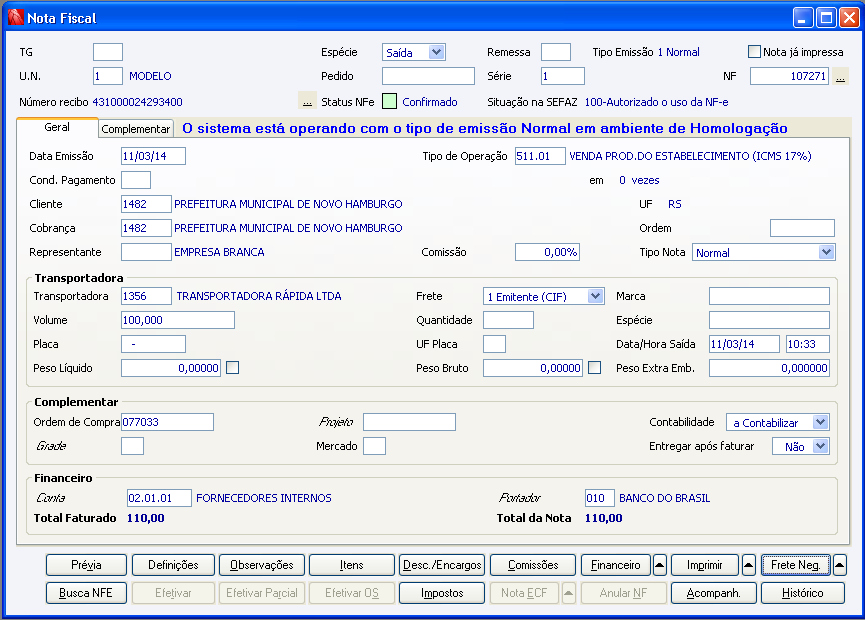The image size is (865, 620).
Task: Click the Busca NFE button
Action: 86,593
